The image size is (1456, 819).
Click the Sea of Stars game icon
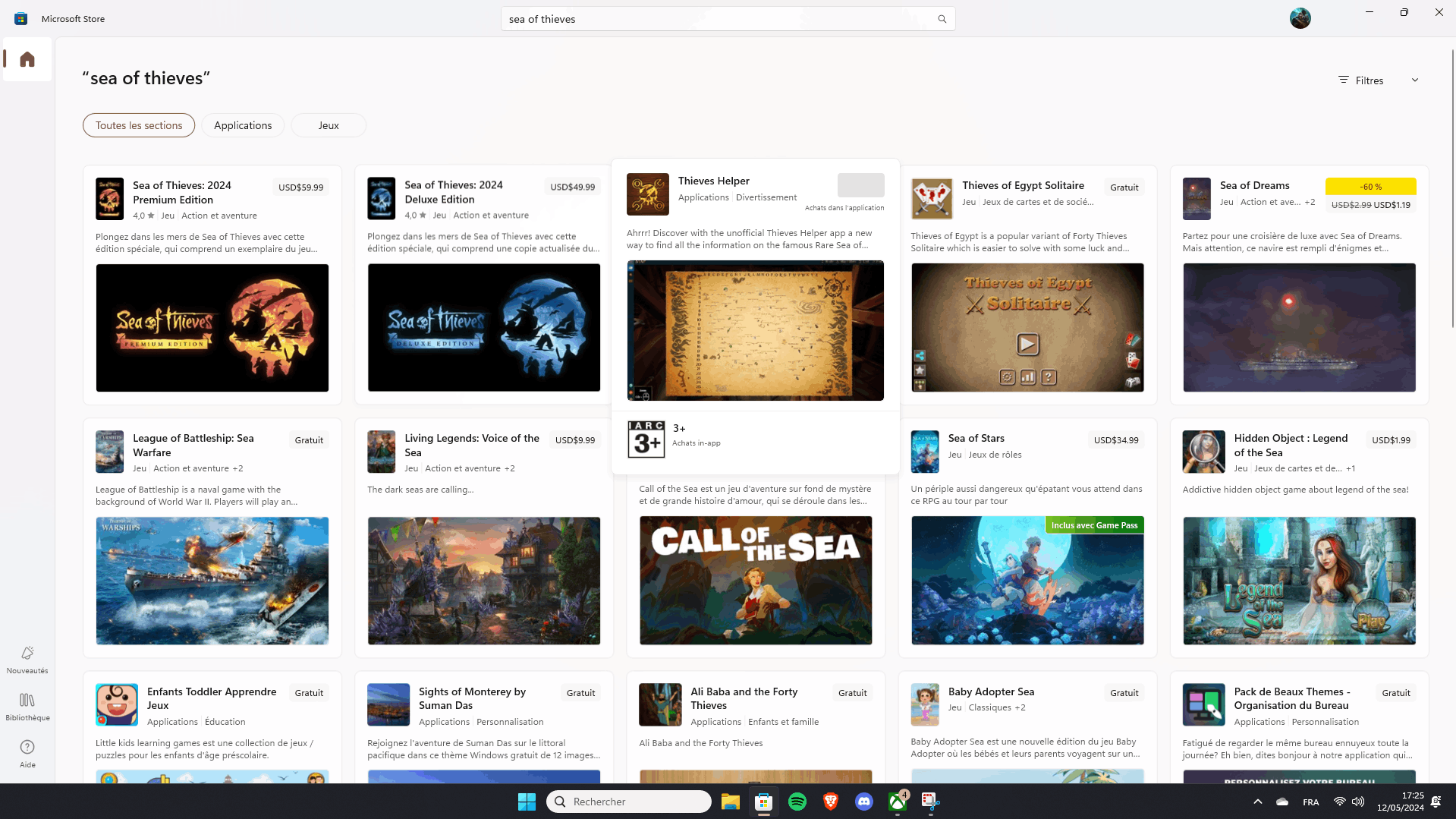925,452
